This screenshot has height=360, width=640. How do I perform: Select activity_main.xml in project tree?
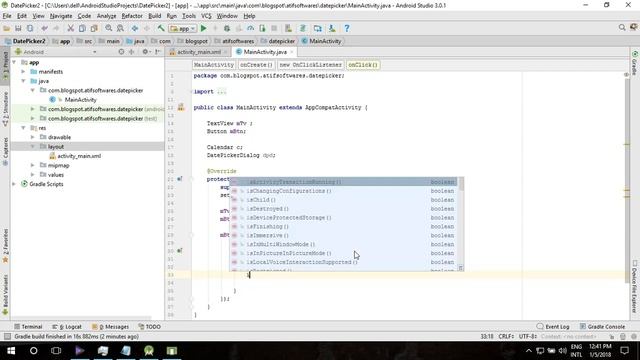tap(79, 156)
